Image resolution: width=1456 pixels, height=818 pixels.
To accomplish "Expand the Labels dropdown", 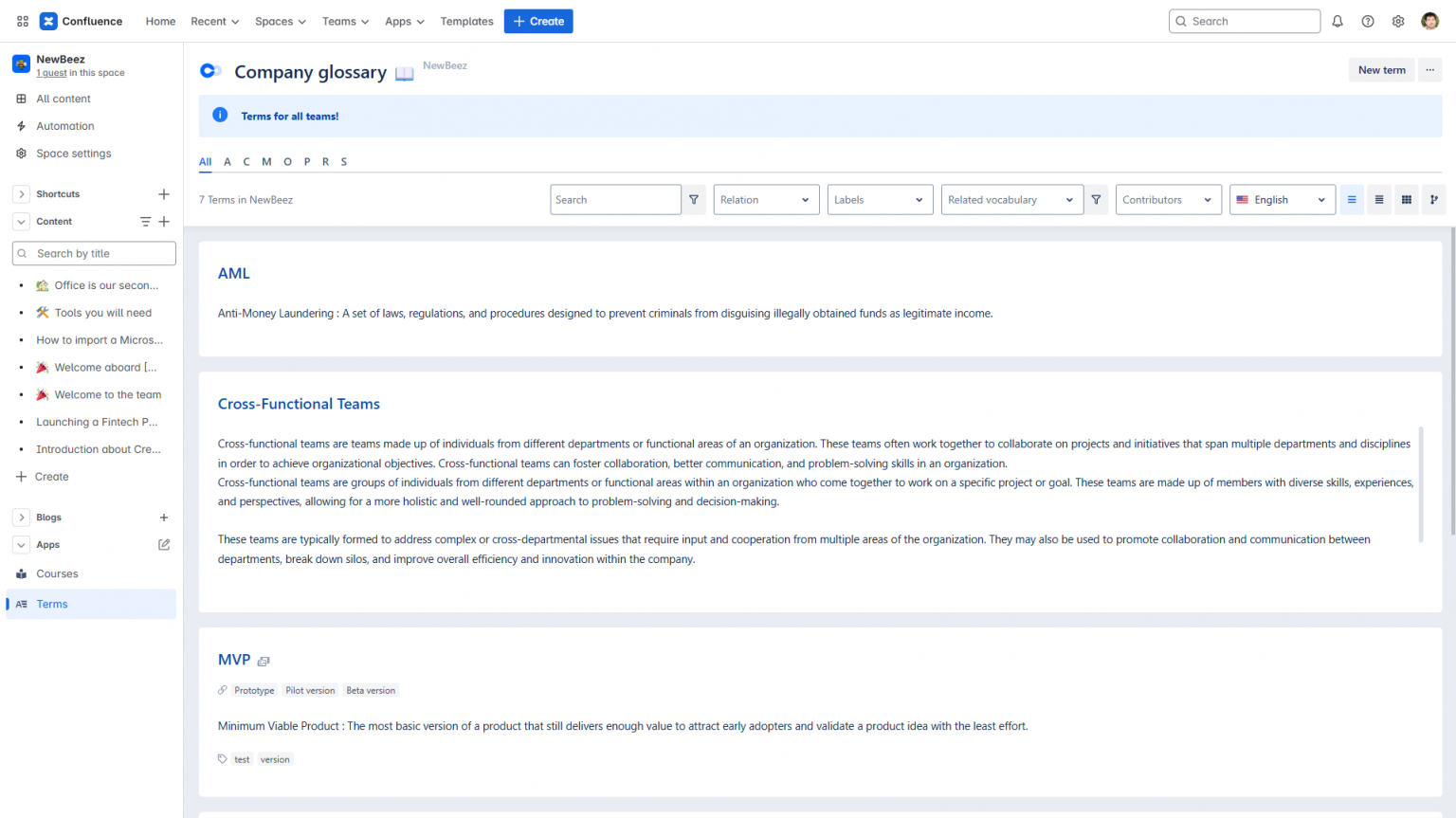I will tap(880, 199).
